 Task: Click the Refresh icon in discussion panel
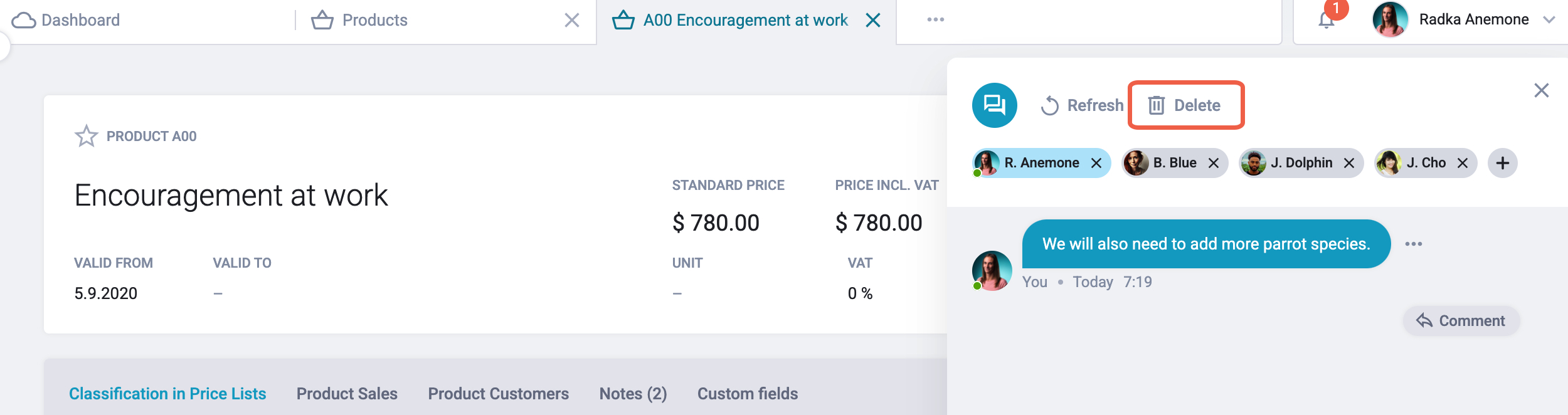pyautogui.click(x=1050, y=105)
